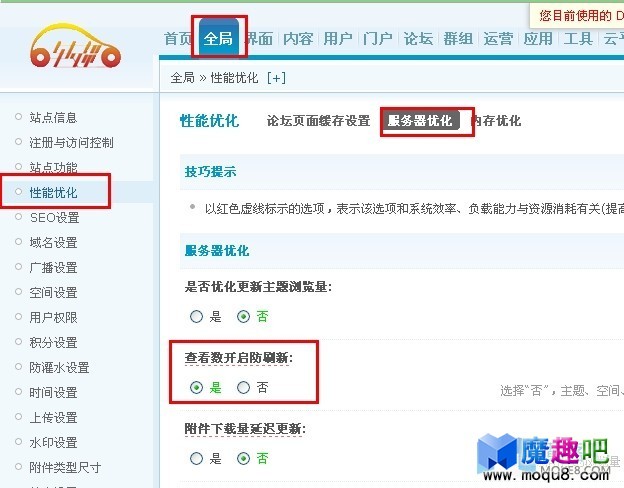Screen dimensions: 624x488
Task: Open the 全局 top navigation tab
Action: point(218,38)
